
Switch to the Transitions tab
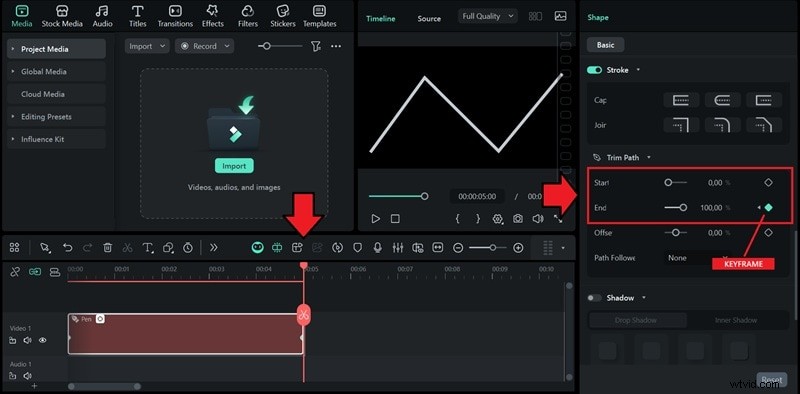coord(175,16)
